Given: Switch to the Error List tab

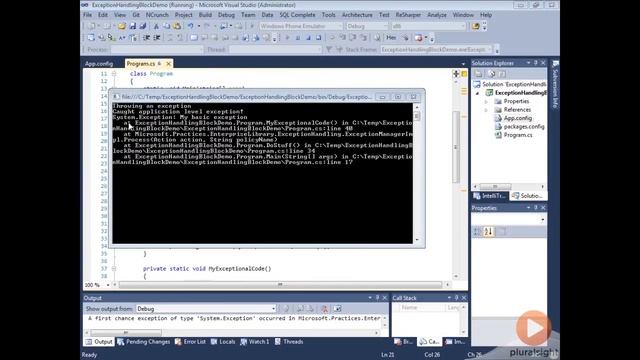Looking at the screenshot, I should coord(190,342).
